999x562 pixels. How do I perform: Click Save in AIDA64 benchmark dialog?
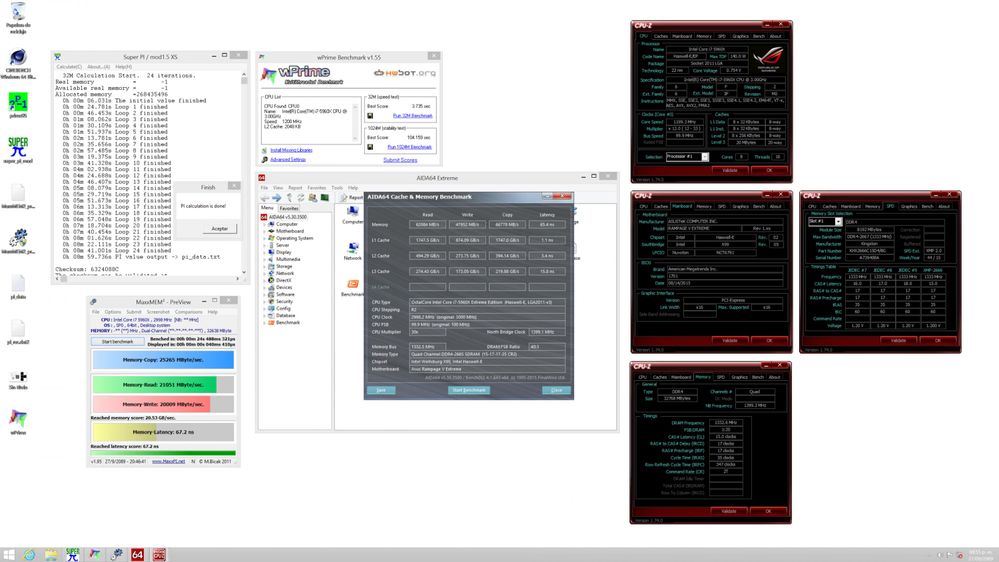(381, 390)
